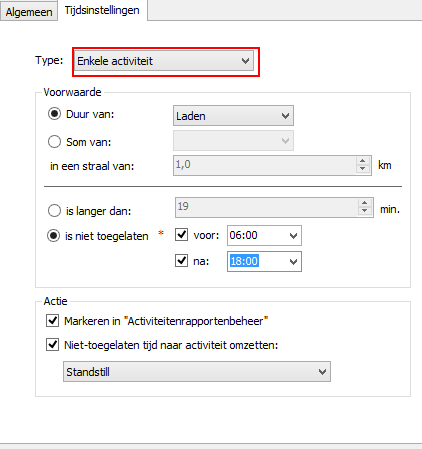Viewport: 422px width, 449px height.
Task: Increase minutes value with up arrow
Action: [x=365, y=203]
